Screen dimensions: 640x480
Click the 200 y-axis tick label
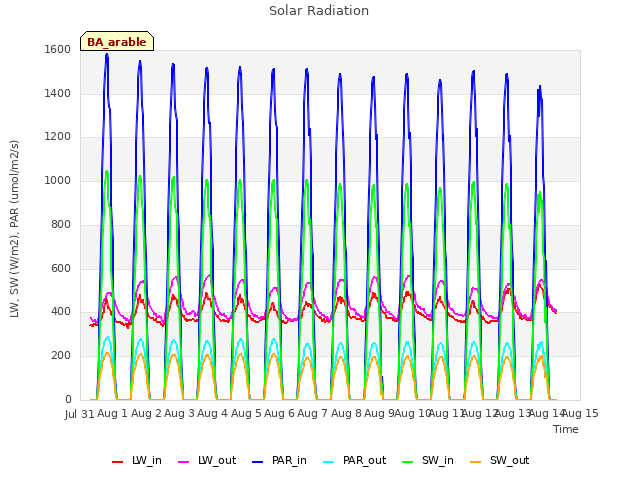click(61, 356)
